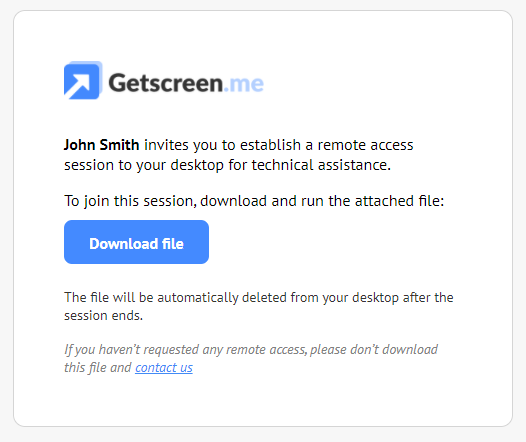Click the word "Download" inside the blue button

123,244
